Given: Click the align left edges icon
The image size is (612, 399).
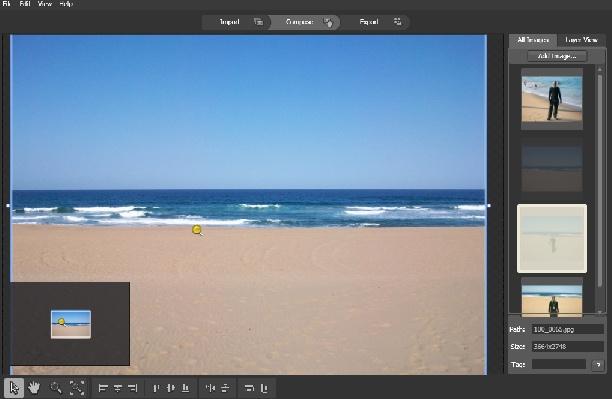Looking at the screenshot, I should pyautogui.click(x=103, y=388).
